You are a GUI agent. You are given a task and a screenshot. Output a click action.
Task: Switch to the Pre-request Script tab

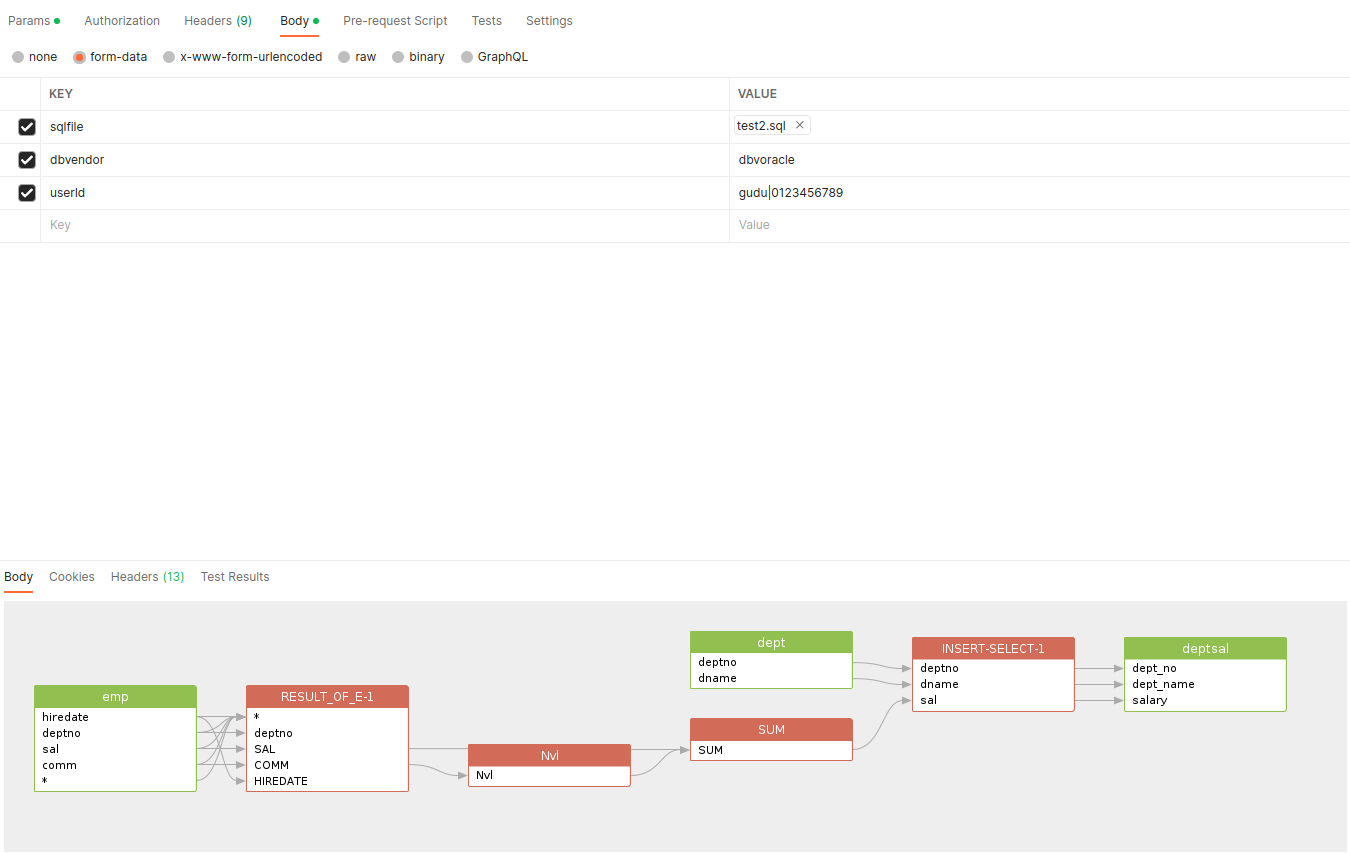click(395, 20)
